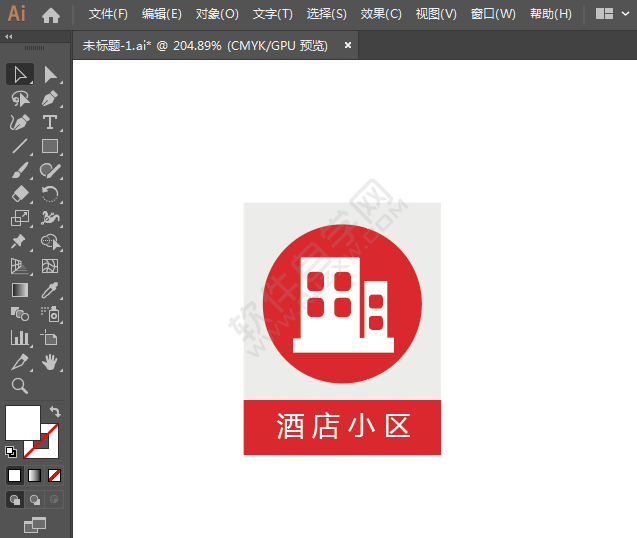Open the Change Screen Mode menu

pos(35,525)
